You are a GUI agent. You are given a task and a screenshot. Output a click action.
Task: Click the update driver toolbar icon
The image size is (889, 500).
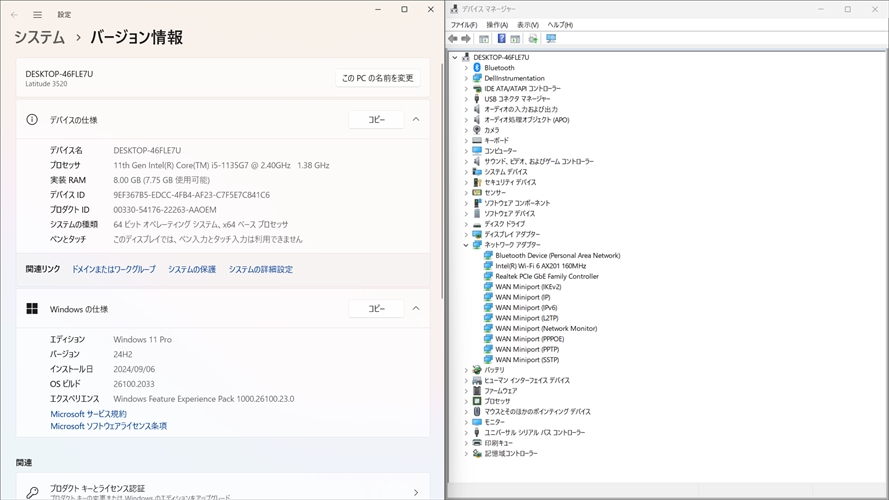click(x=533, y=39)
